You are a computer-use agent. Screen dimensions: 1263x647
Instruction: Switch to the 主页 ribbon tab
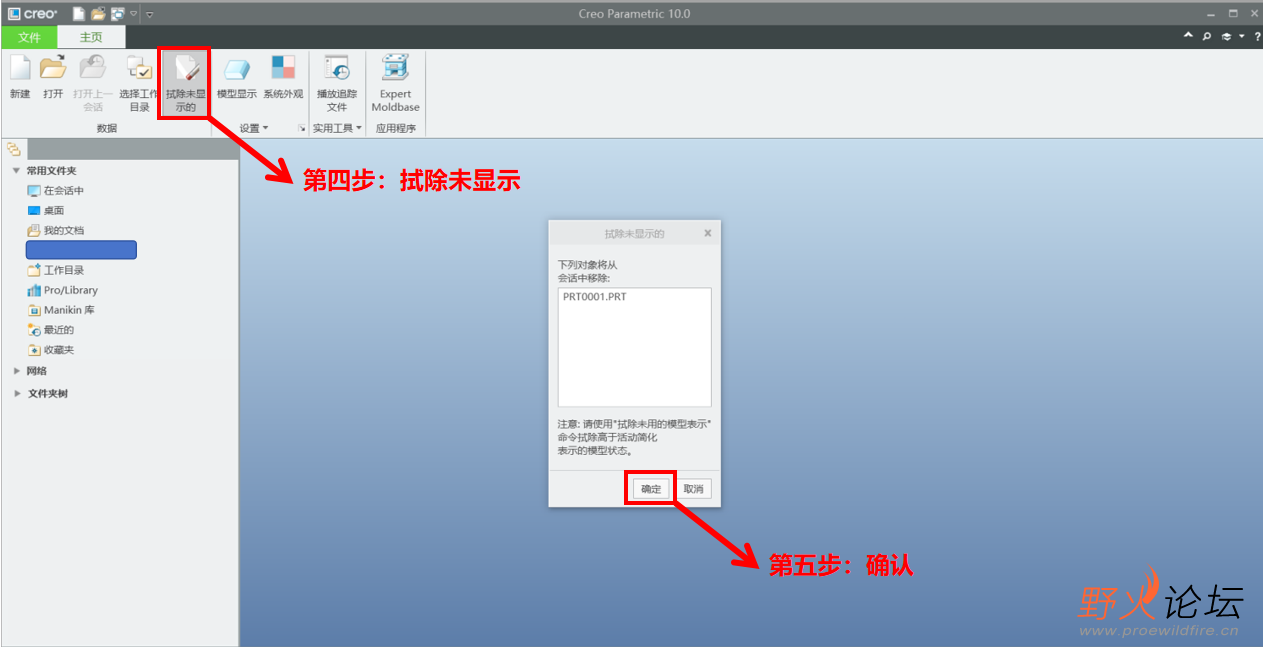(91, 37)
